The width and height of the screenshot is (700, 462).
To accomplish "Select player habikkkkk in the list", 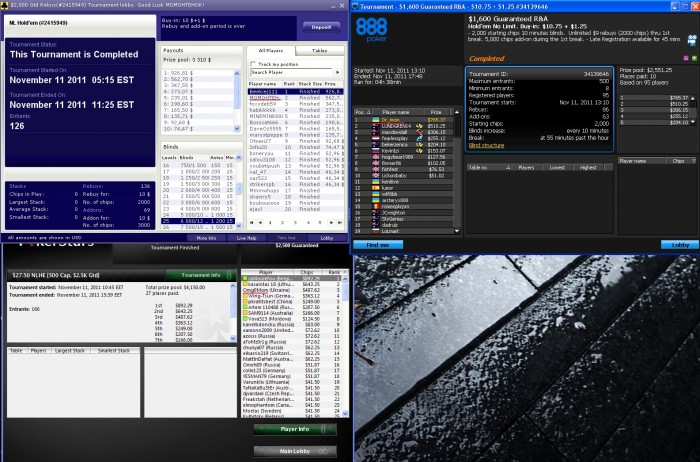I will coord(295,110).
